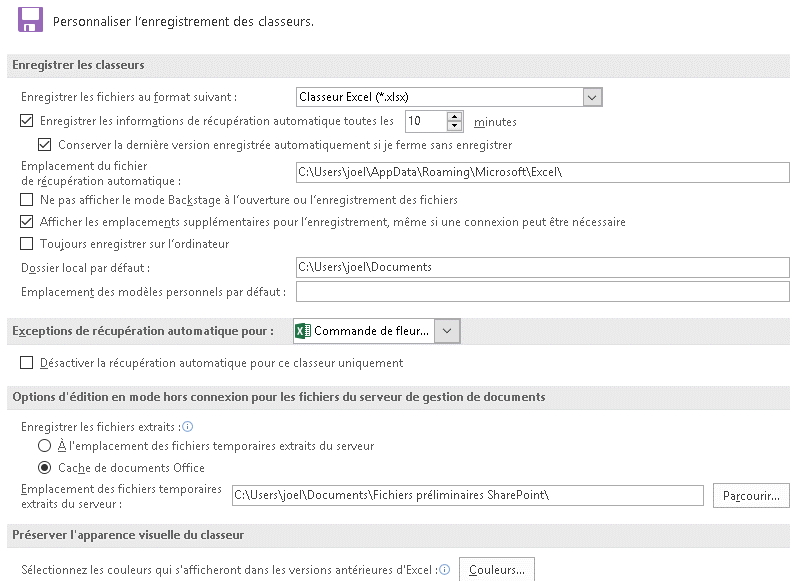
Task: Uncheck Conserver la dernière version enregistrée automatiquement
Action: pos(45,145)
